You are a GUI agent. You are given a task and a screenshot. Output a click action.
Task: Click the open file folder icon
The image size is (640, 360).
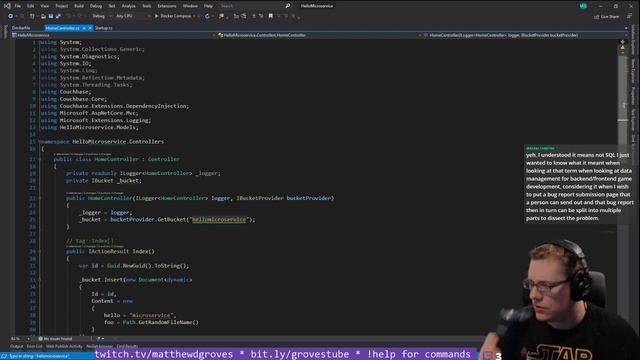click(43, 16)
